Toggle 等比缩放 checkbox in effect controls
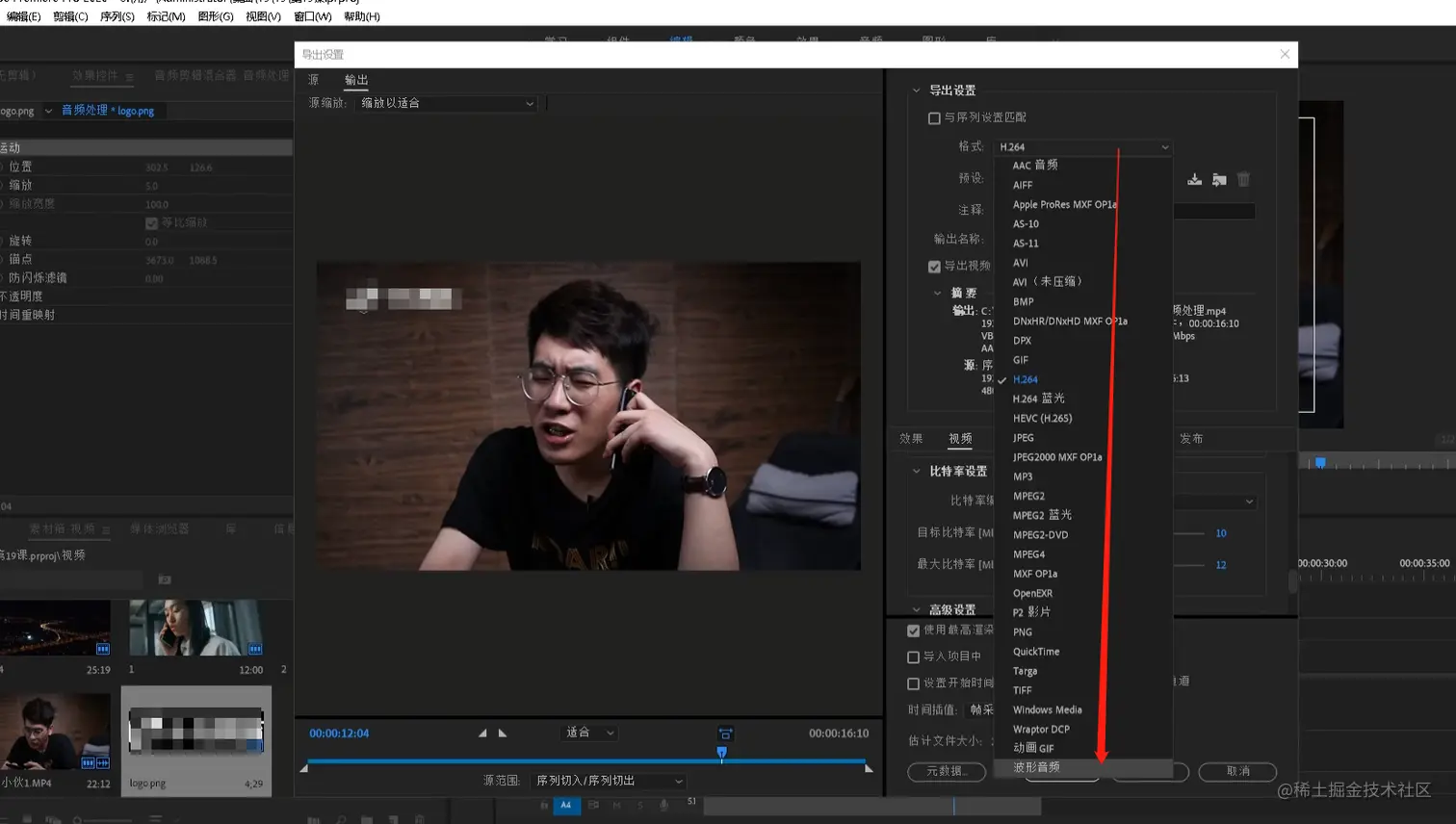 [151, 223]
